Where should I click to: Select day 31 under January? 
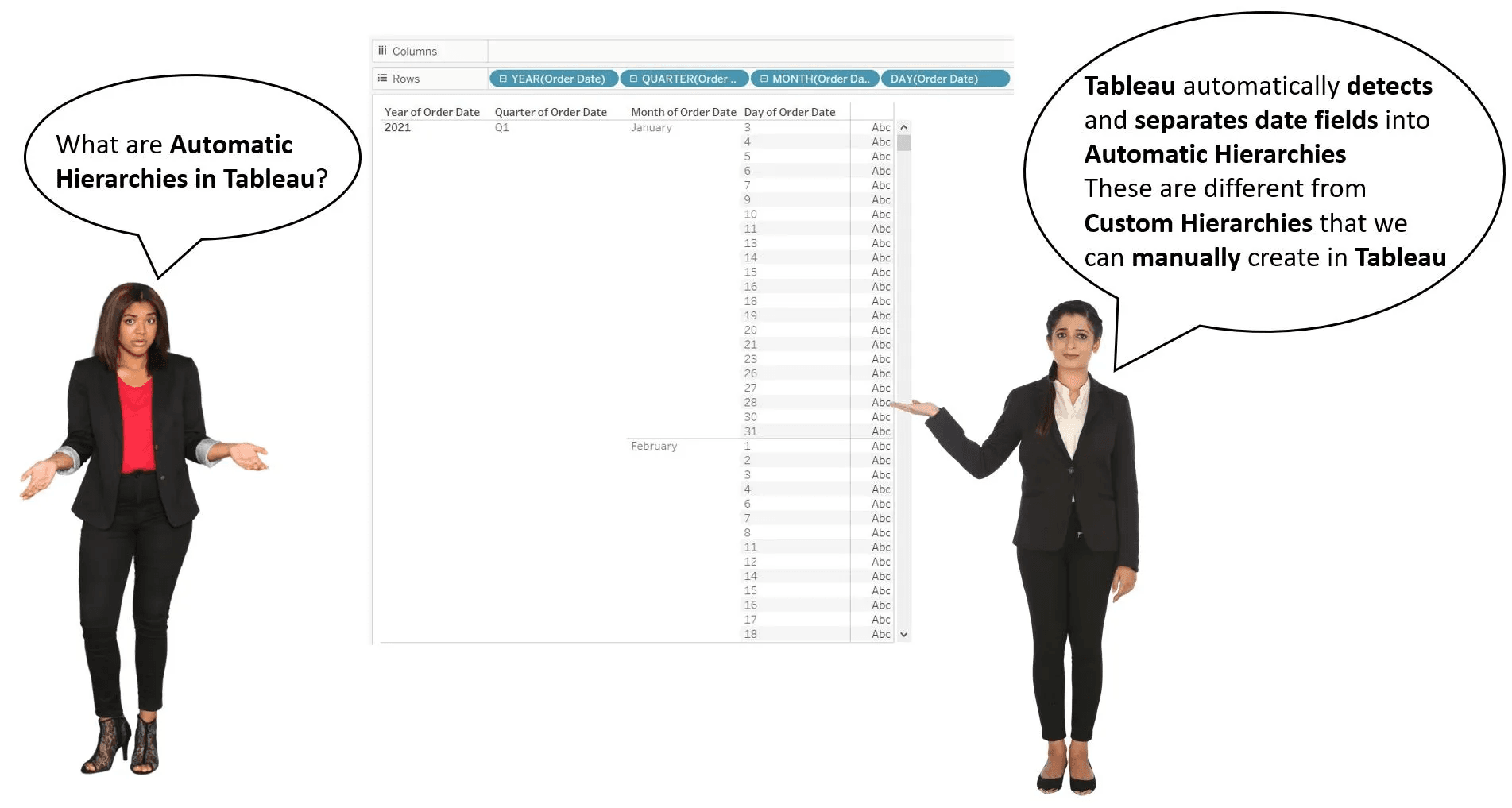click(x=750, y=431)
